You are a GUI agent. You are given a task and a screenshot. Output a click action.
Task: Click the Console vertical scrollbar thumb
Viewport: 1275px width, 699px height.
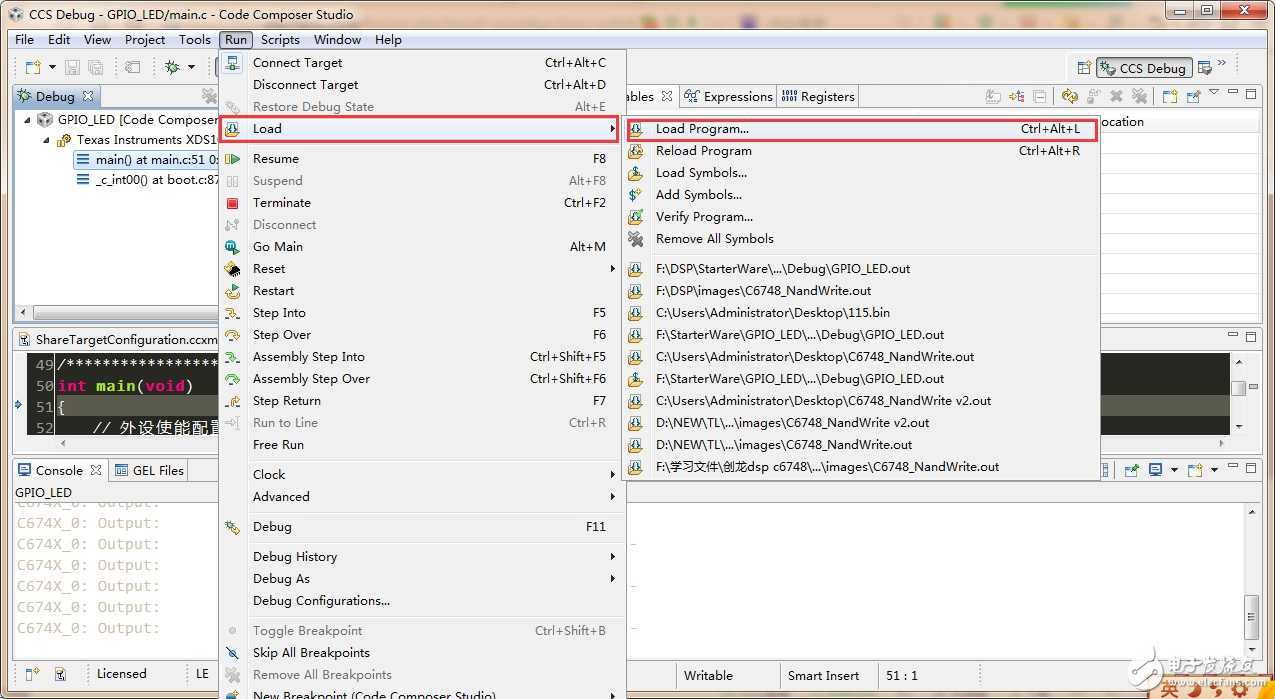(x=1251, y=619)
